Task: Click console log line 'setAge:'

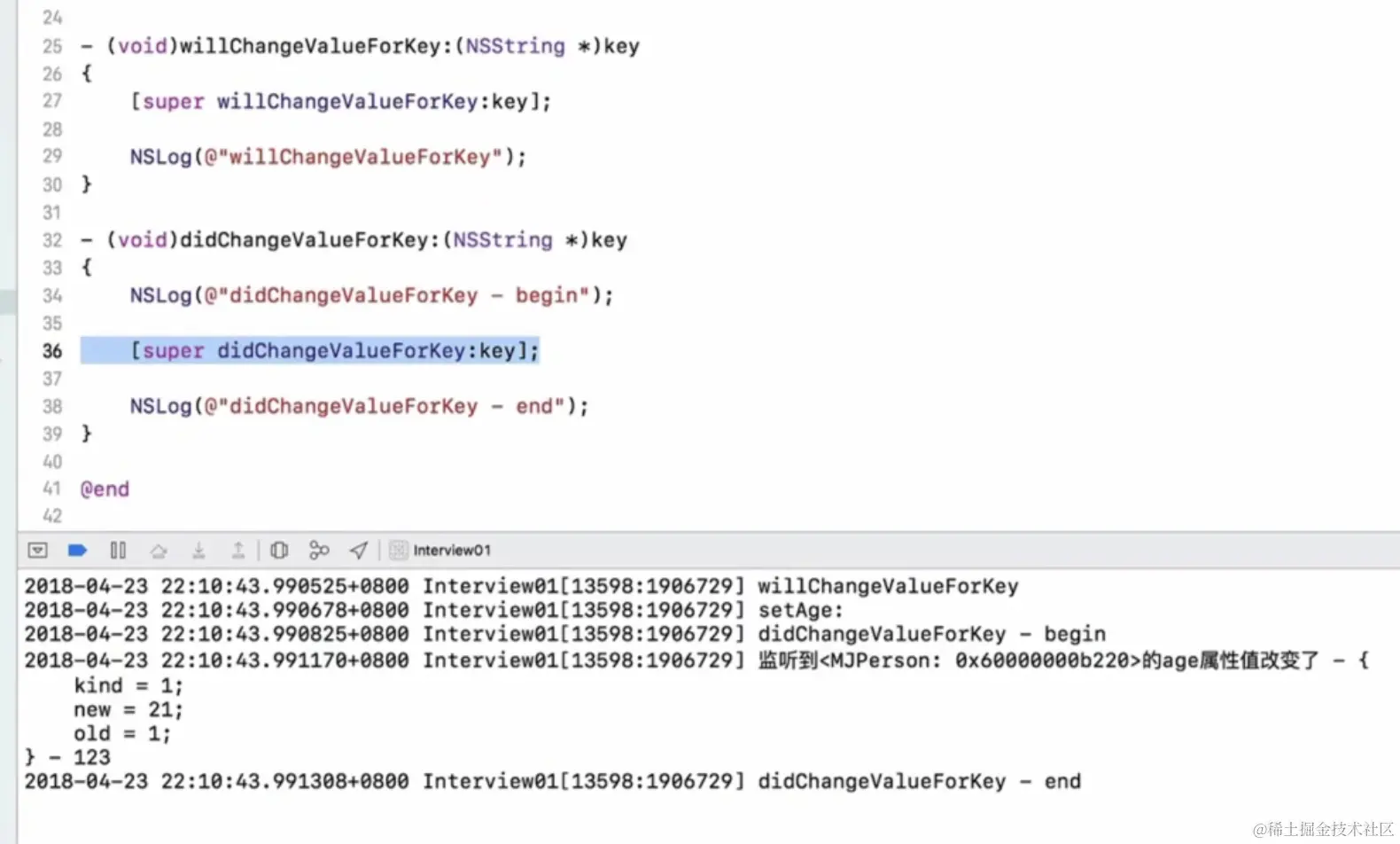Action: (434, 611)
